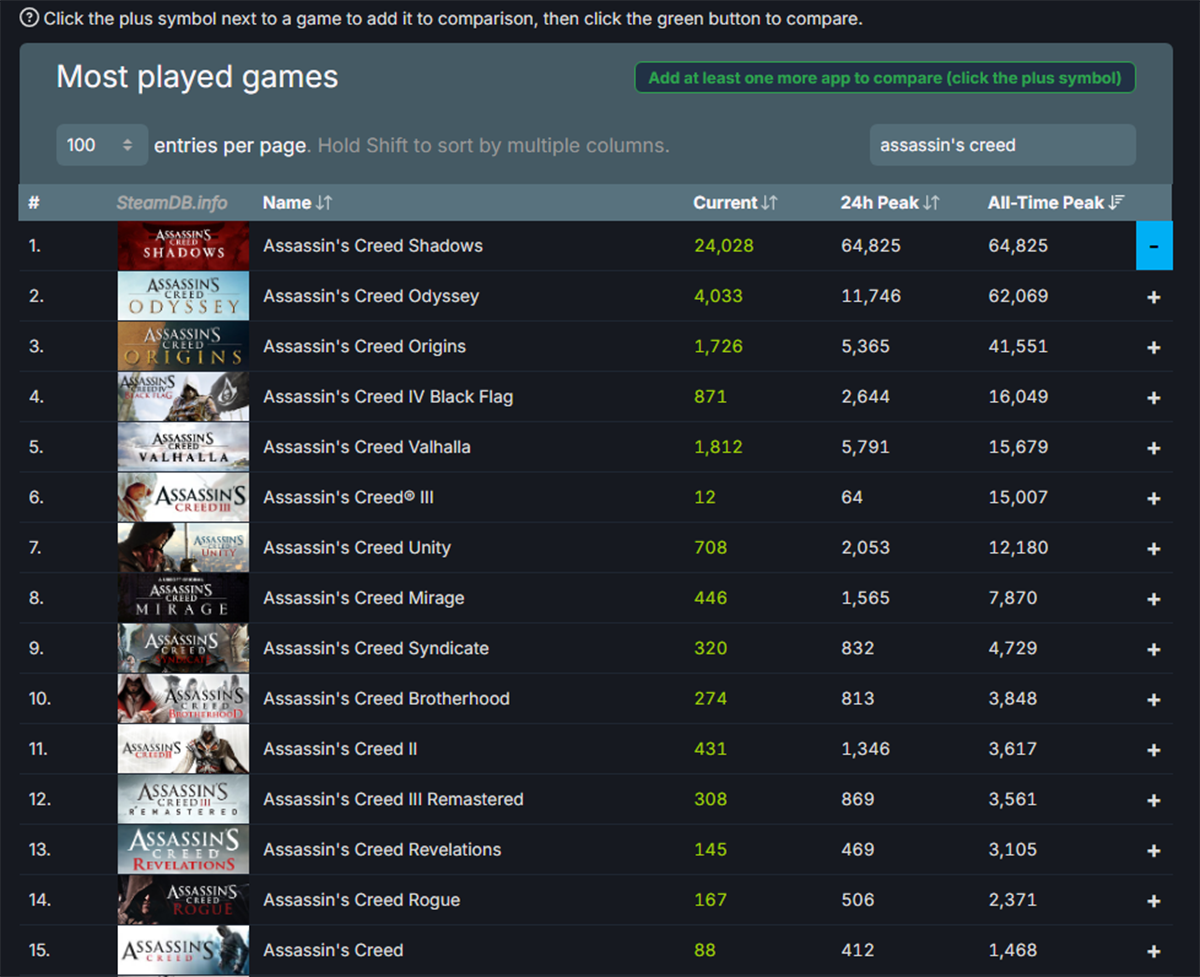Add Assassin's Creed Mirage to comparison
This screenshot has height=977, width=1200.
(1153, 599)
